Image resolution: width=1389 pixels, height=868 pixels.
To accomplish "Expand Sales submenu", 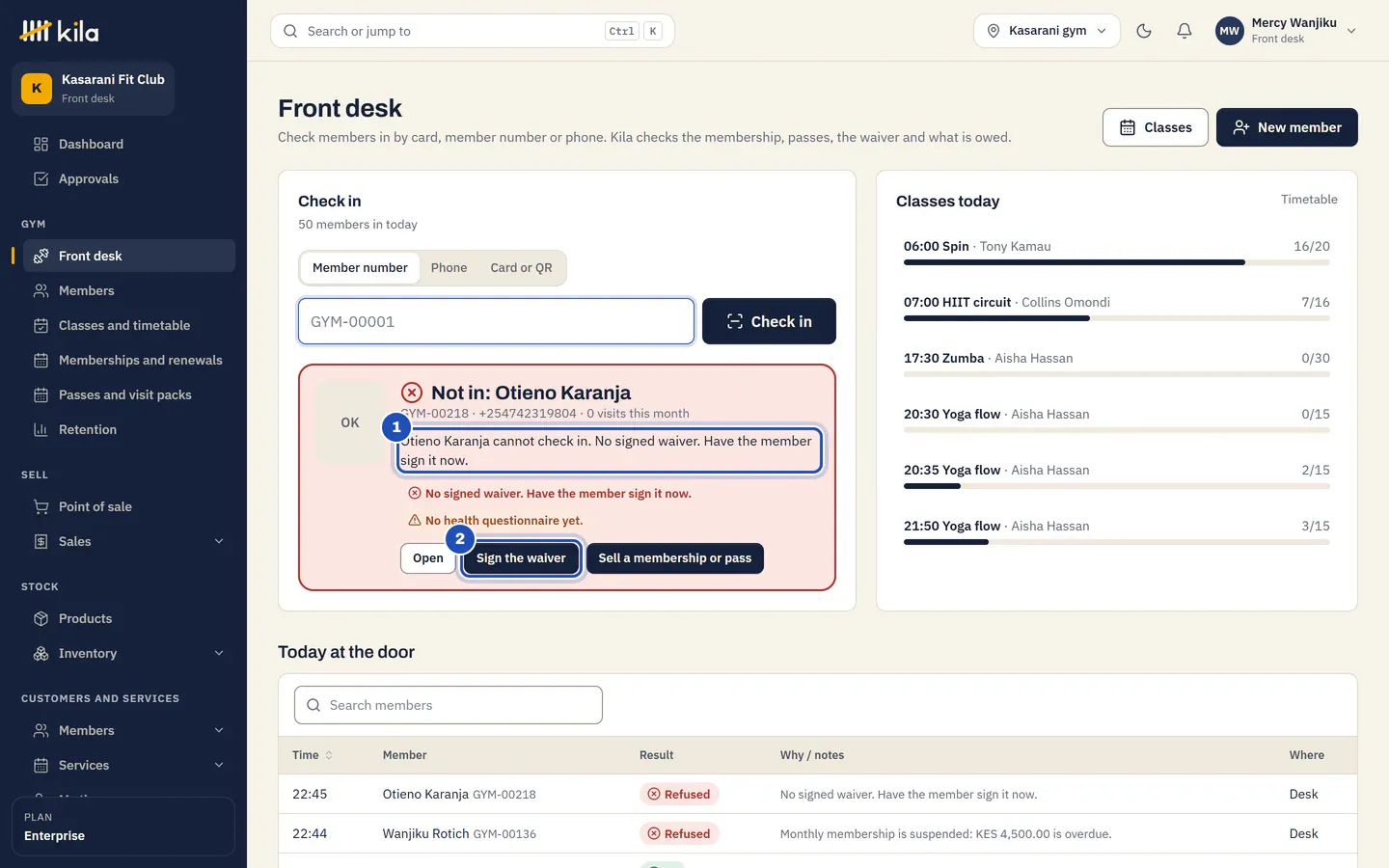I will (x=219, y=541).
